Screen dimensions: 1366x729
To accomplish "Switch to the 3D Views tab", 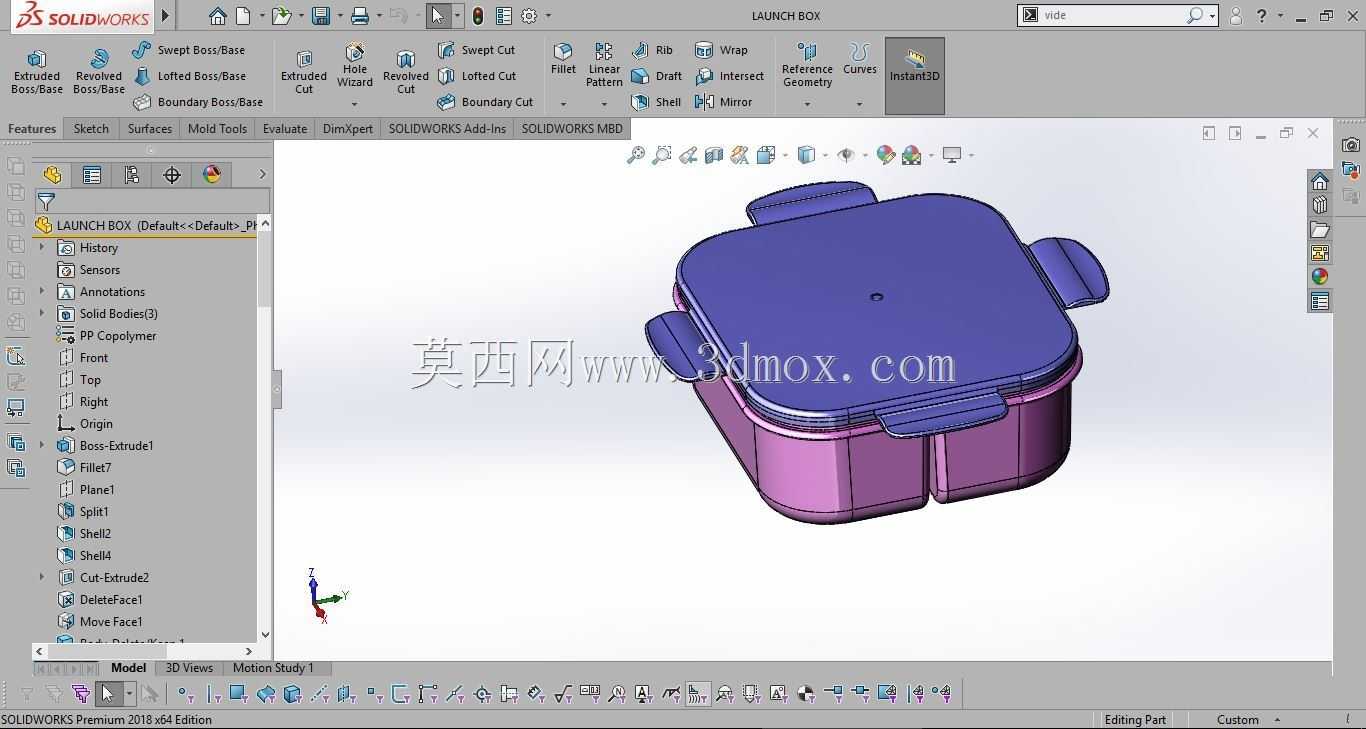I will (x=189, y=668).
